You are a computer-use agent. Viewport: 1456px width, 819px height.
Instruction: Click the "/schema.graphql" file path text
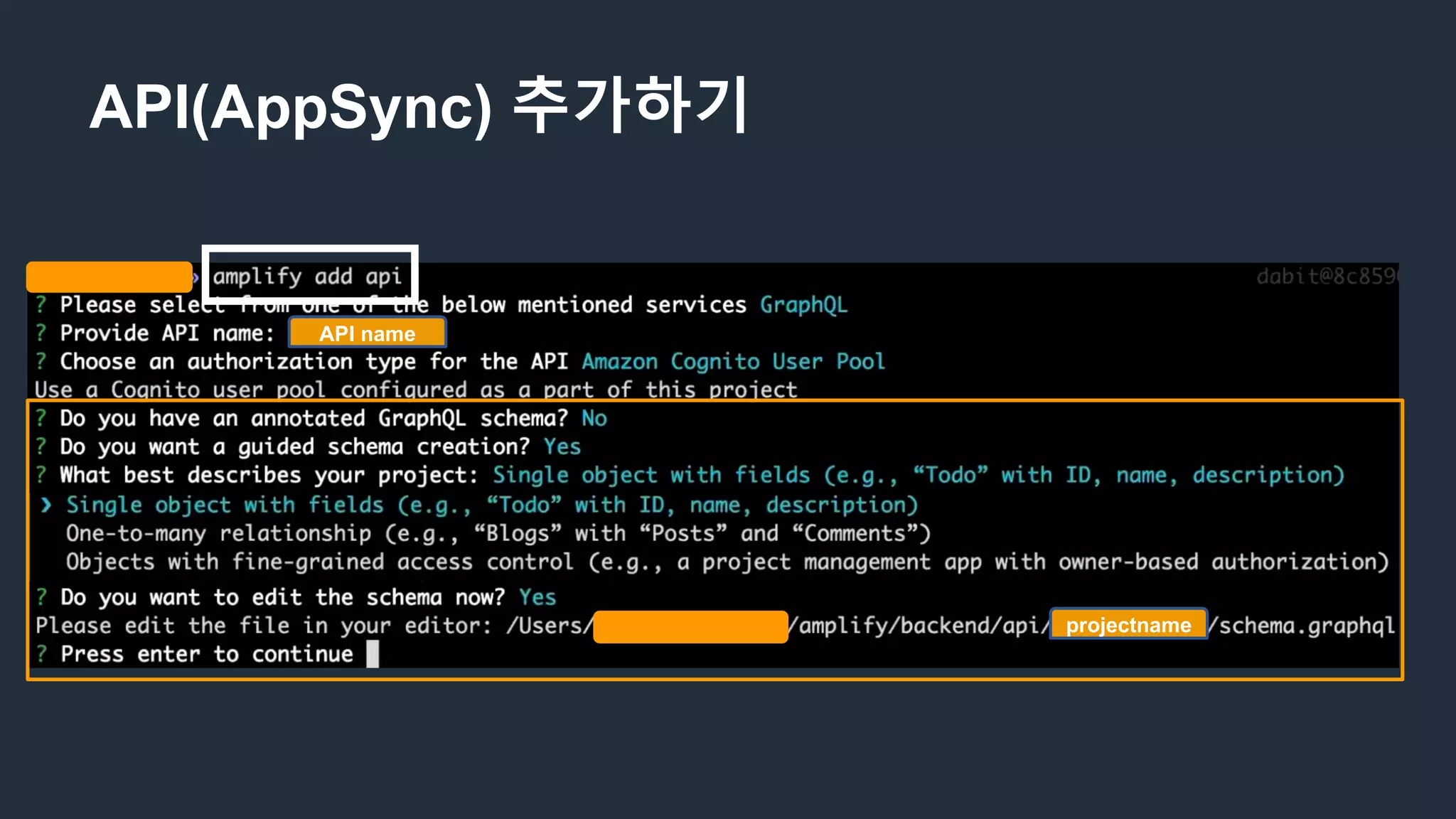(1302, 625)
